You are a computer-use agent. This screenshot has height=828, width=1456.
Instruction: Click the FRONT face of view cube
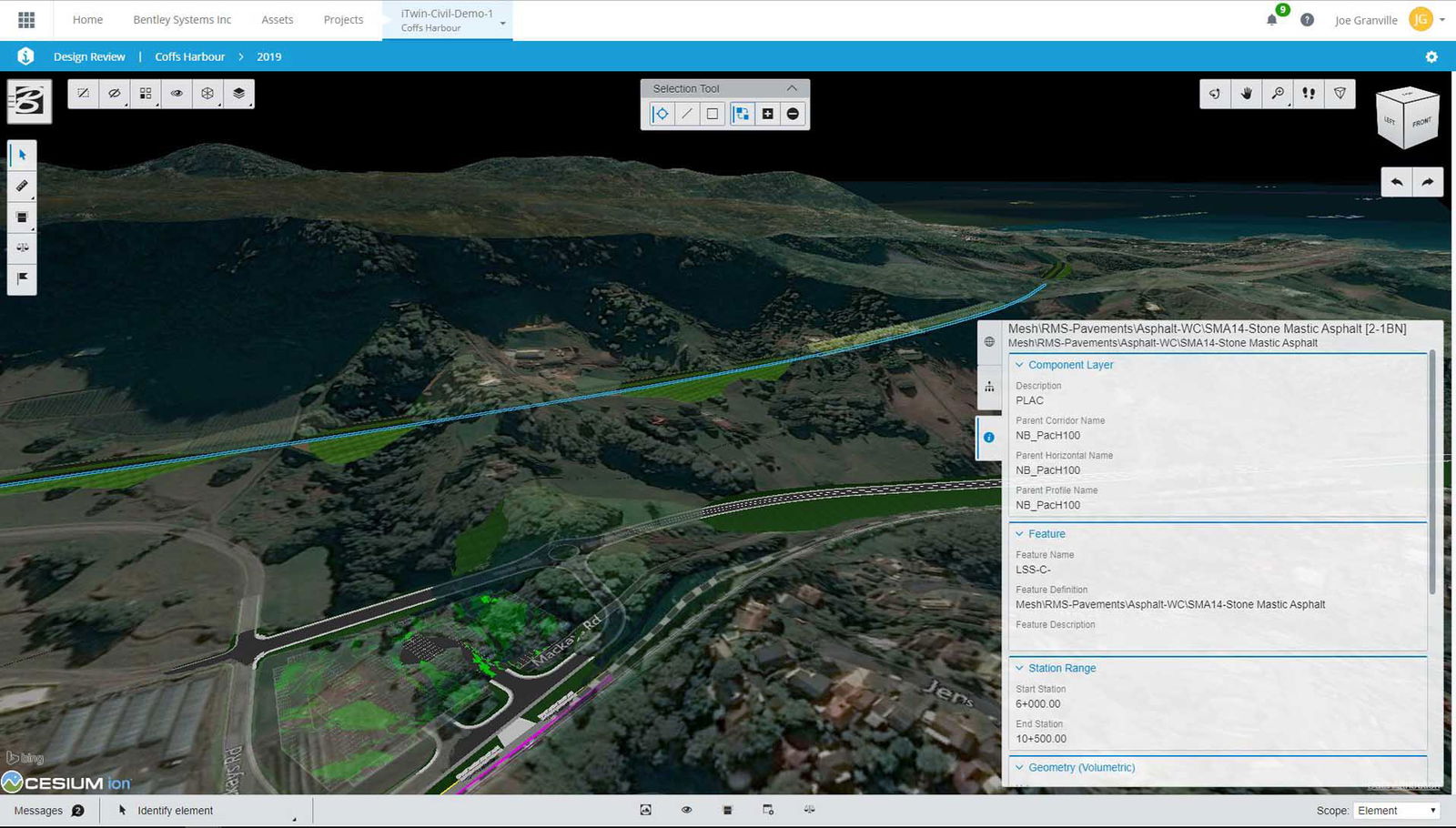click(1421, 123)
